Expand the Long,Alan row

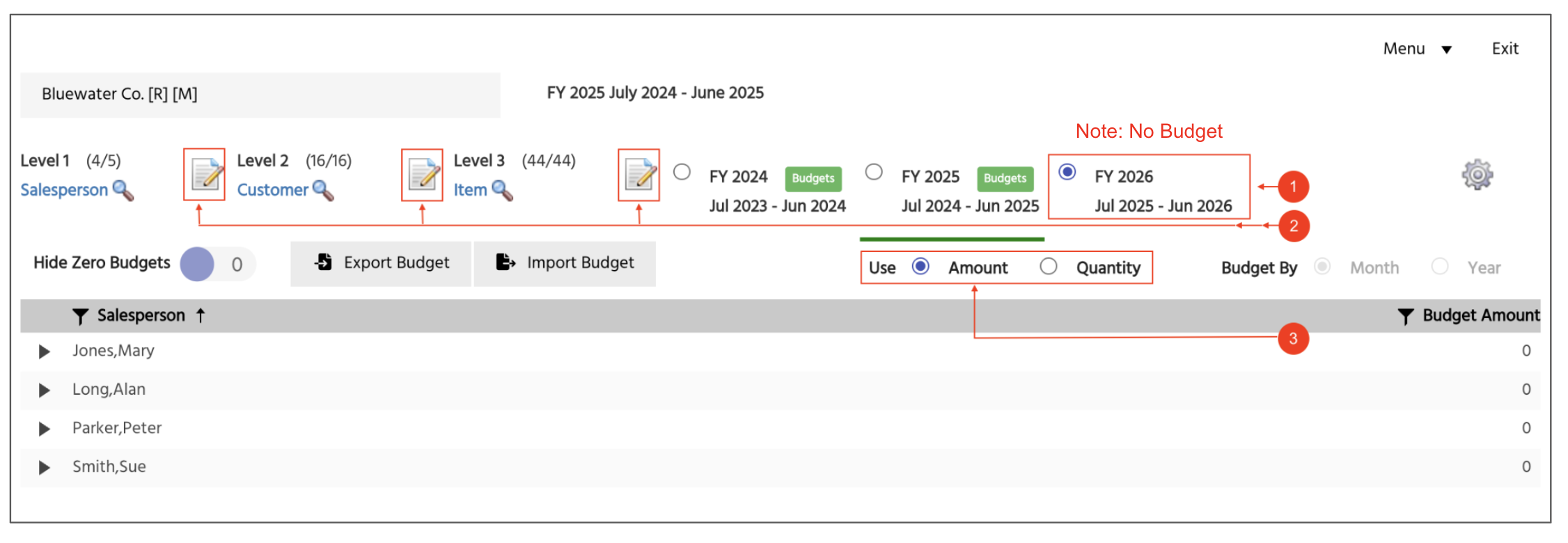coord(44,391)
